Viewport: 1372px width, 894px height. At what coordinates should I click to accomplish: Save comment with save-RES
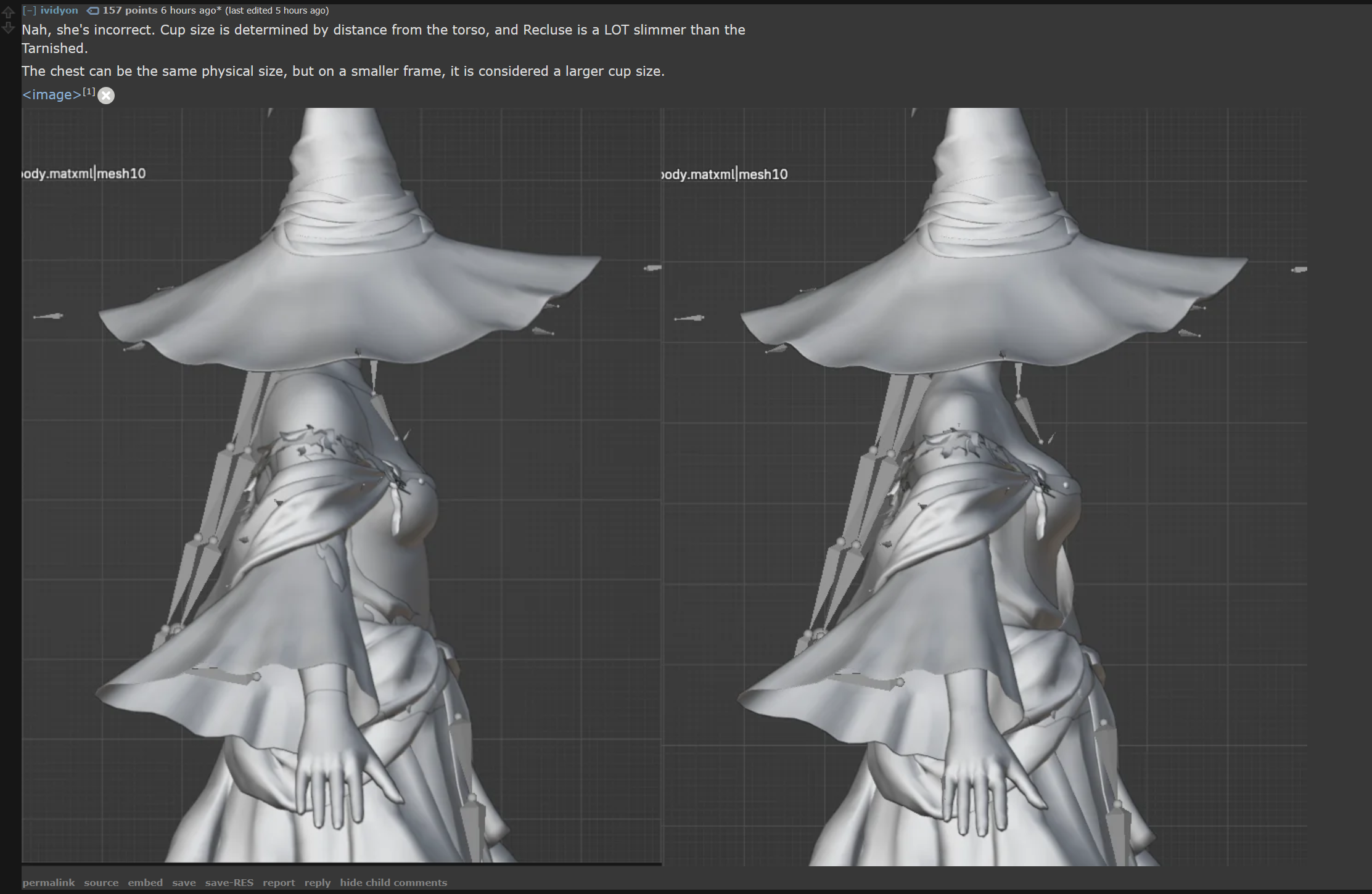click(229, 883)
